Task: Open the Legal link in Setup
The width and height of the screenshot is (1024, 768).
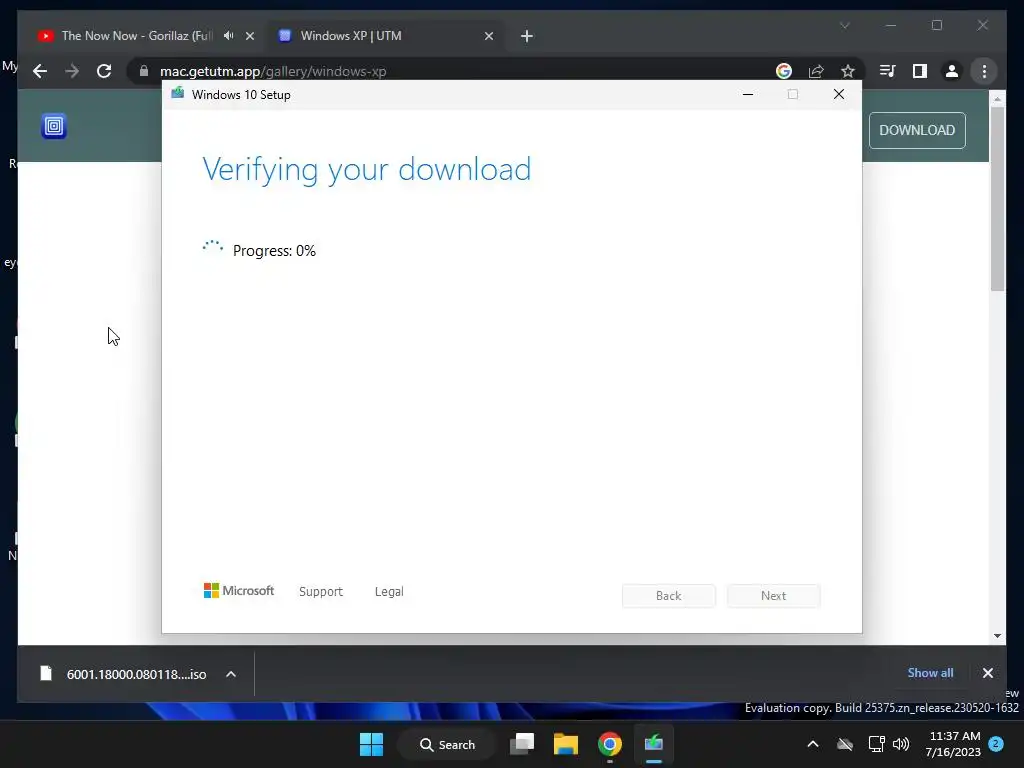Action: pyautogui.click(x=389, y=592)
